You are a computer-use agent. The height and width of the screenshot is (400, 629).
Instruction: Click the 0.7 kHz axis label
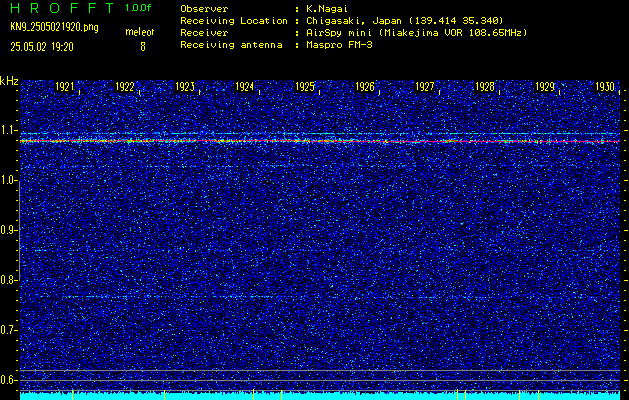coord(8,330)
